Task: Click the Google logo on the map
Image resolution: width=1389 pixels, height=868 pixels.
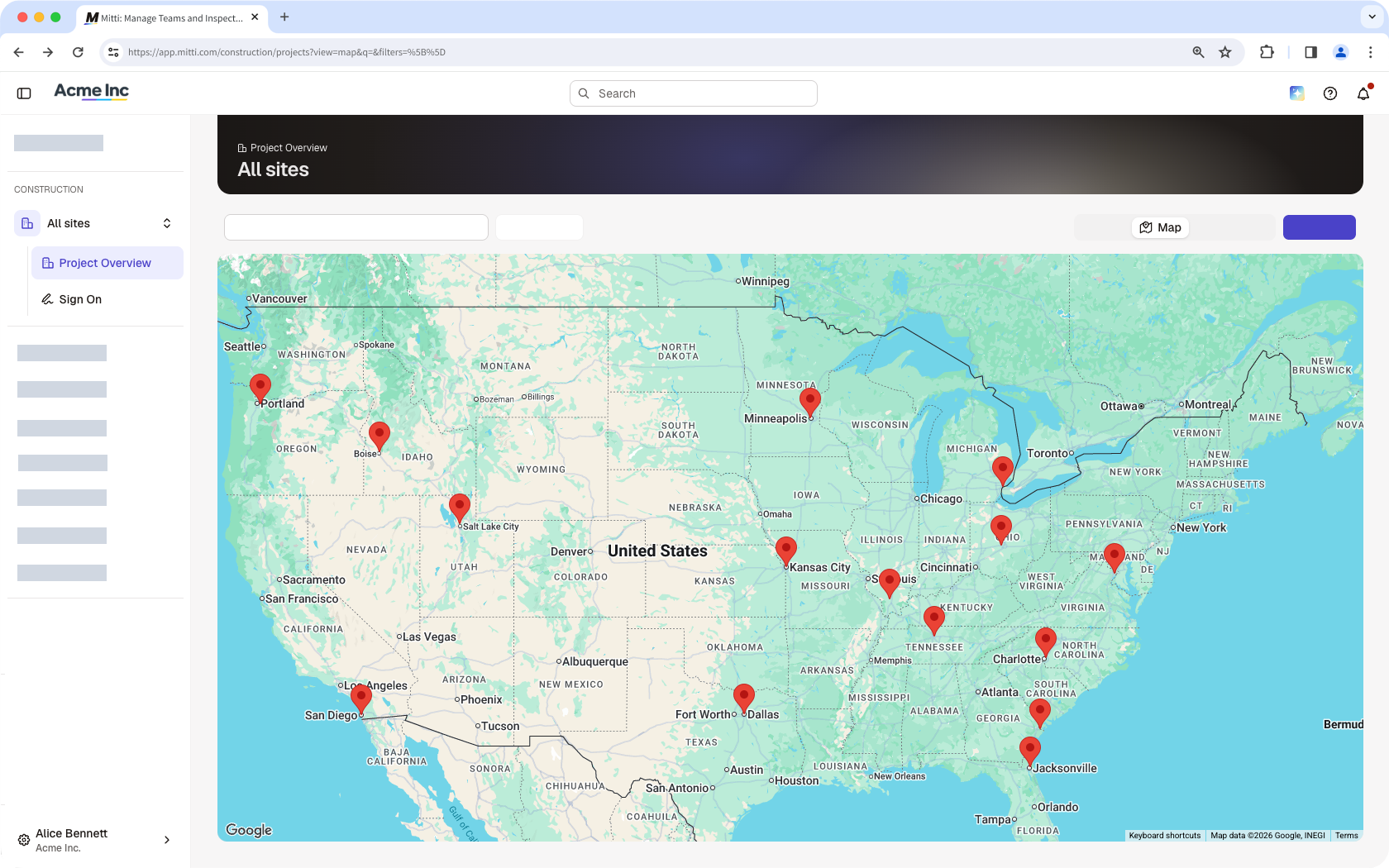Action: pos(249,830)
